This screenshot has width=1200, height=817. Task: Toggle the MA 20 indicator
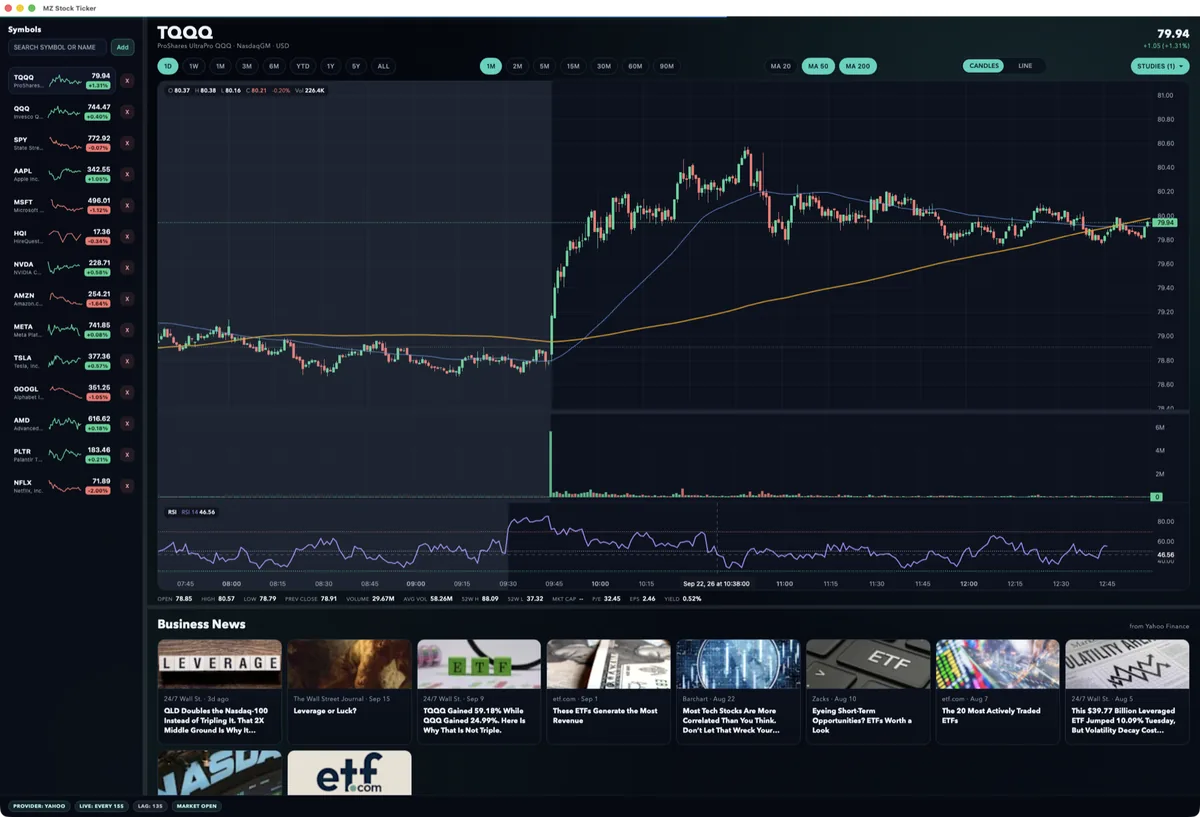pos(780,66)
